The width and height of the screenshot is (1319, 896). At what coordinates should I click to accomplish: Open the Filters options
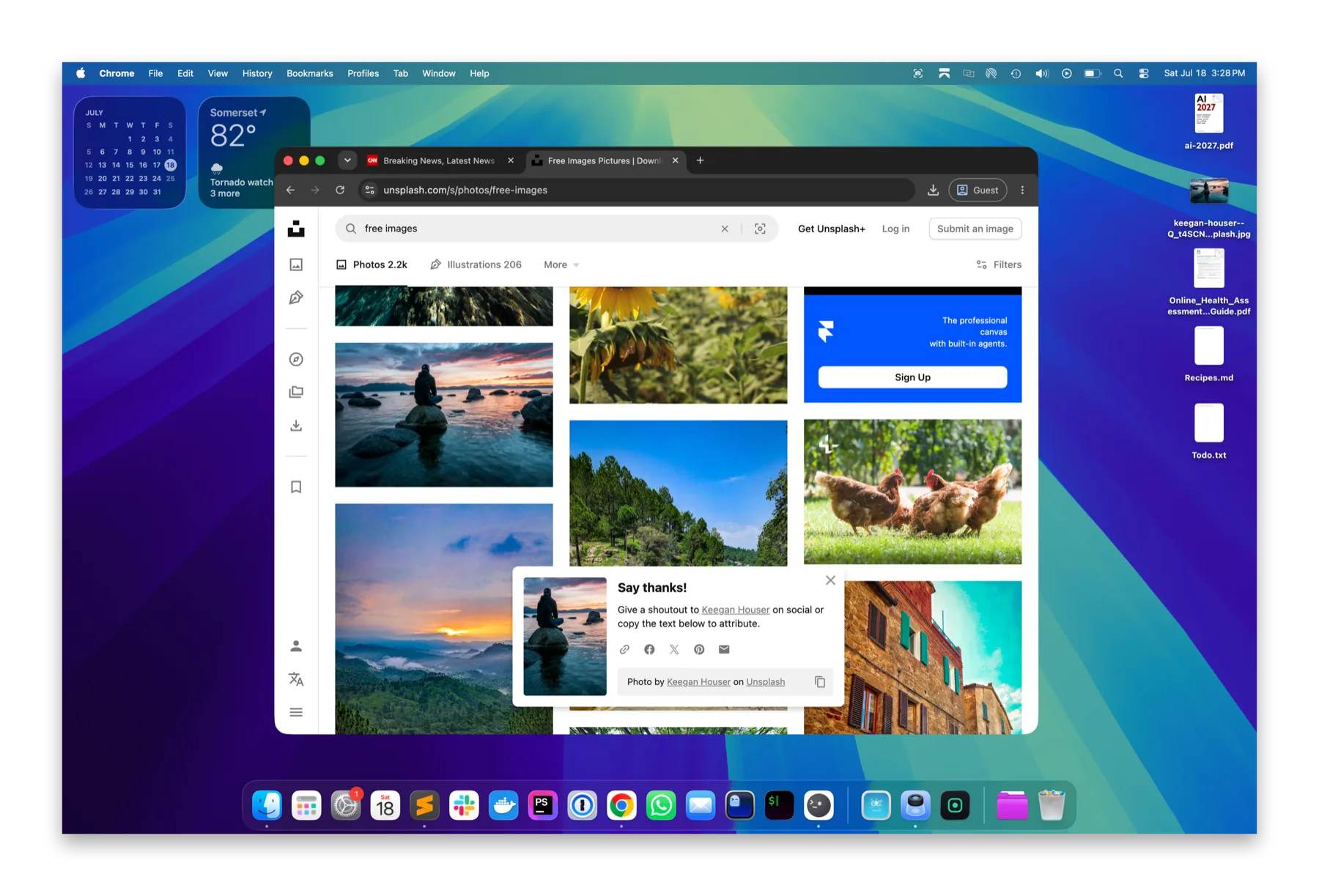(999, 264)
